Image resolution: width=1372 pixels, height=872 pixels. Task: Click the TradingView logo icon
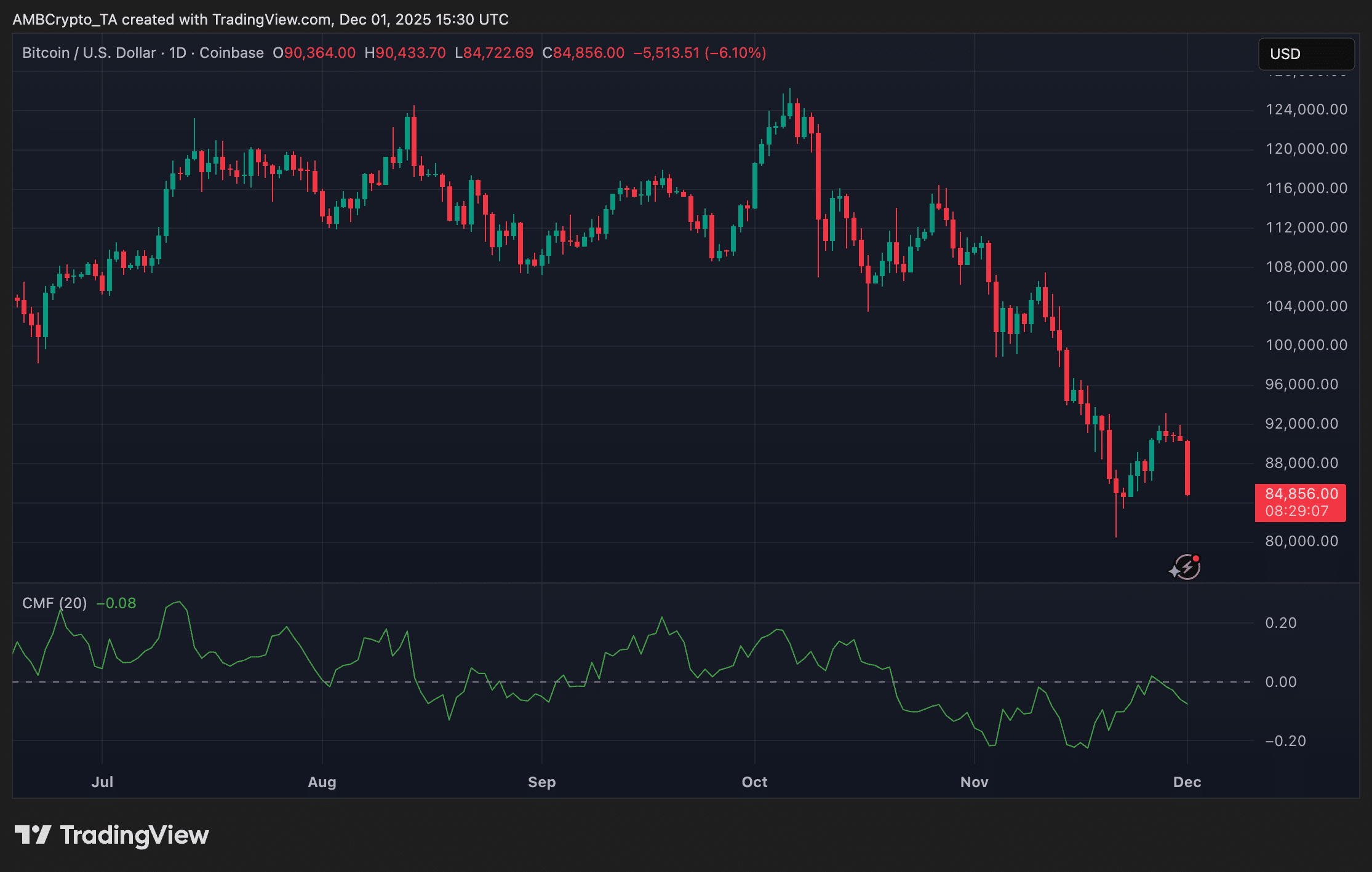click(x=33, y=835)
